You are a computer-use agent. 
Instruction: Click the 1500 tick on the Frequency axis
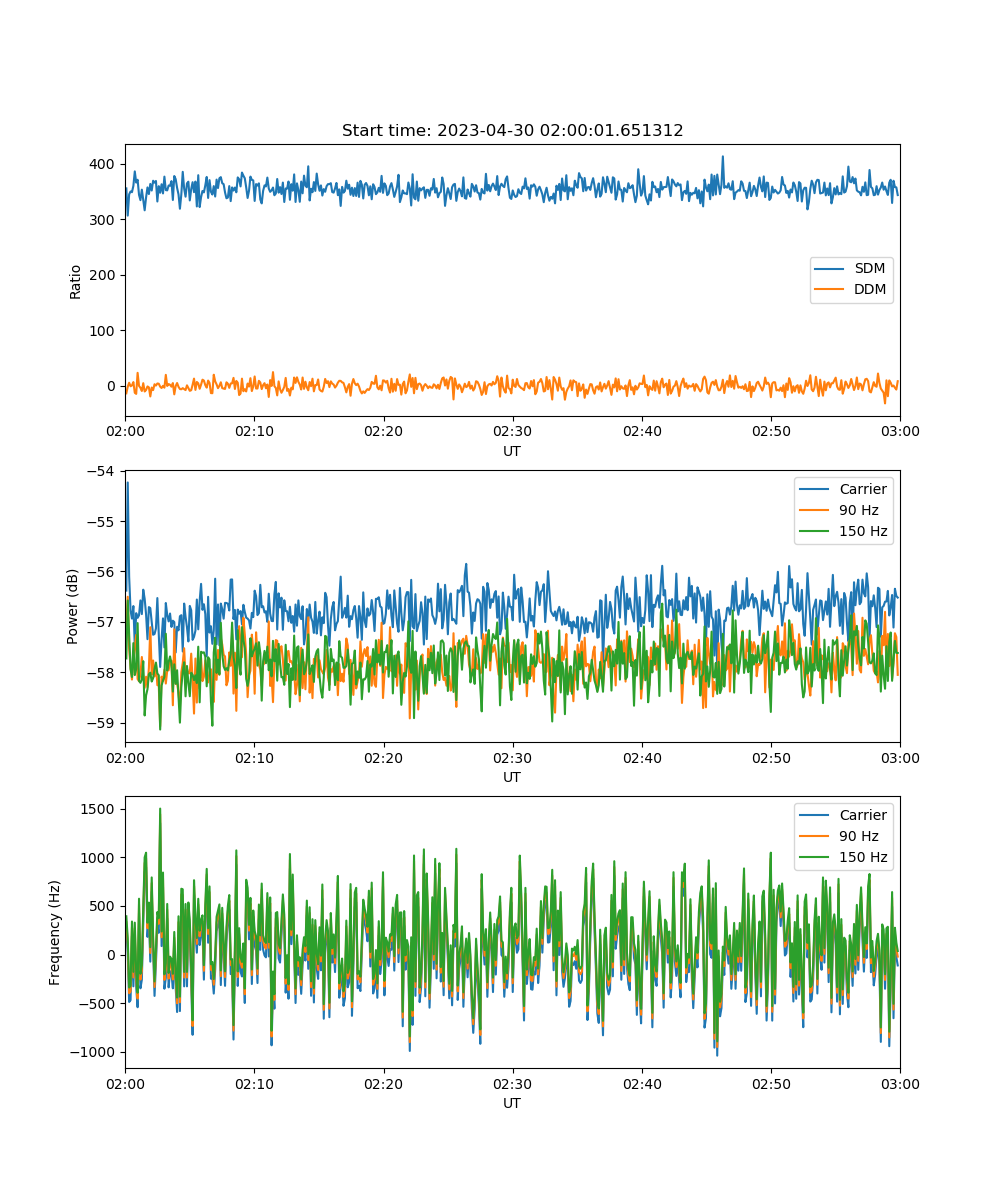(100, 809)
